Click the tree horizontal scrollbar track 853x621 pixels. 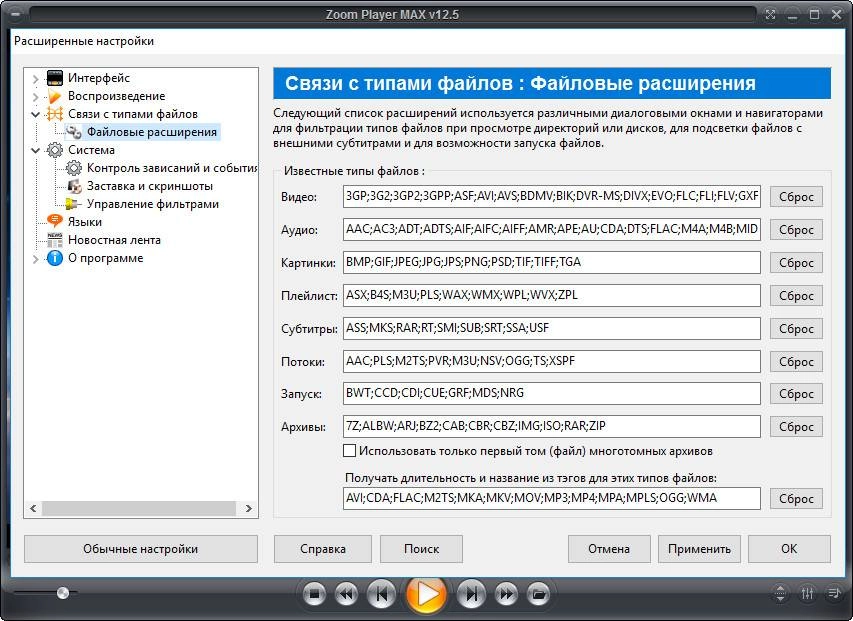coord(139,508)
